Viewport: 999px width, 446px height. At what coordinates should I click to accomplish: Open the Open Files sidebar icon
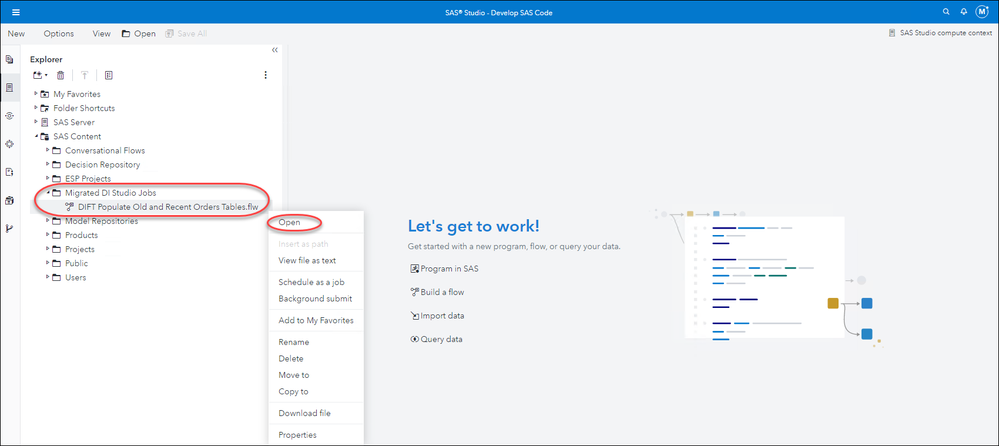click(x=10, y=60)
